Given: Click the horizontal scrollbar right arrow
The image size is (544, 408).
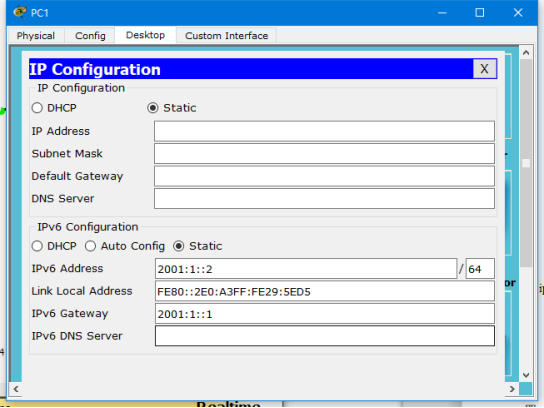Looking at the screenshot, I should (512, 389).
